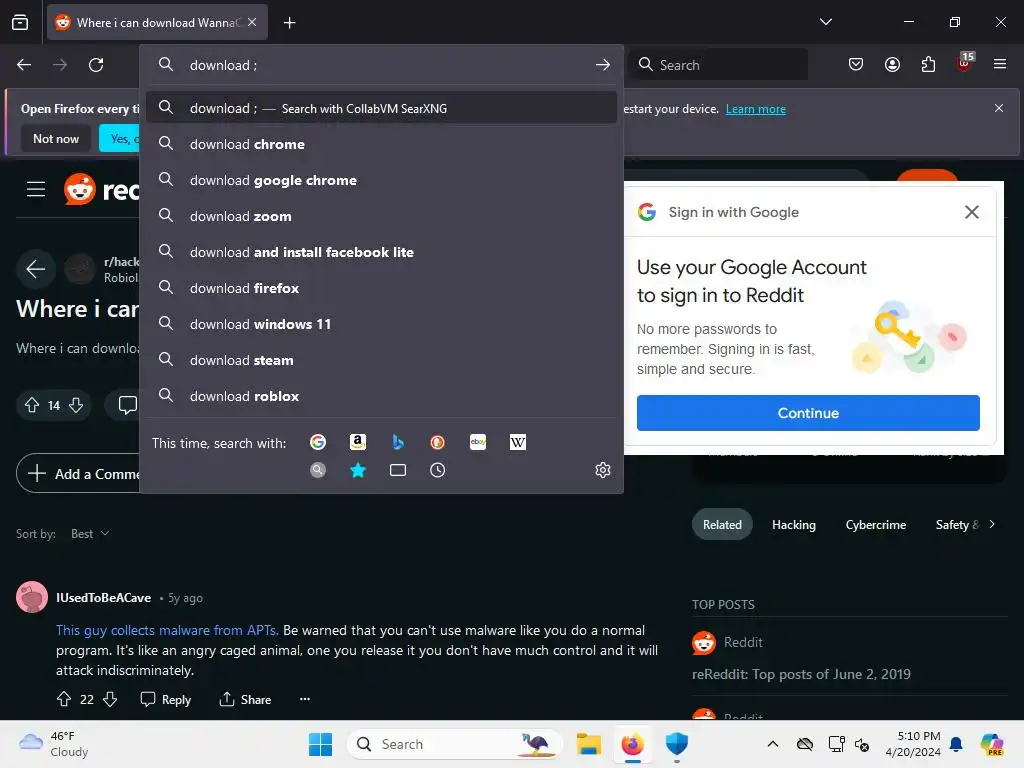Reply to IUsedToBeACave's comment
The height and width of the screenshot is (768, 1024).
tap(166, 699)
